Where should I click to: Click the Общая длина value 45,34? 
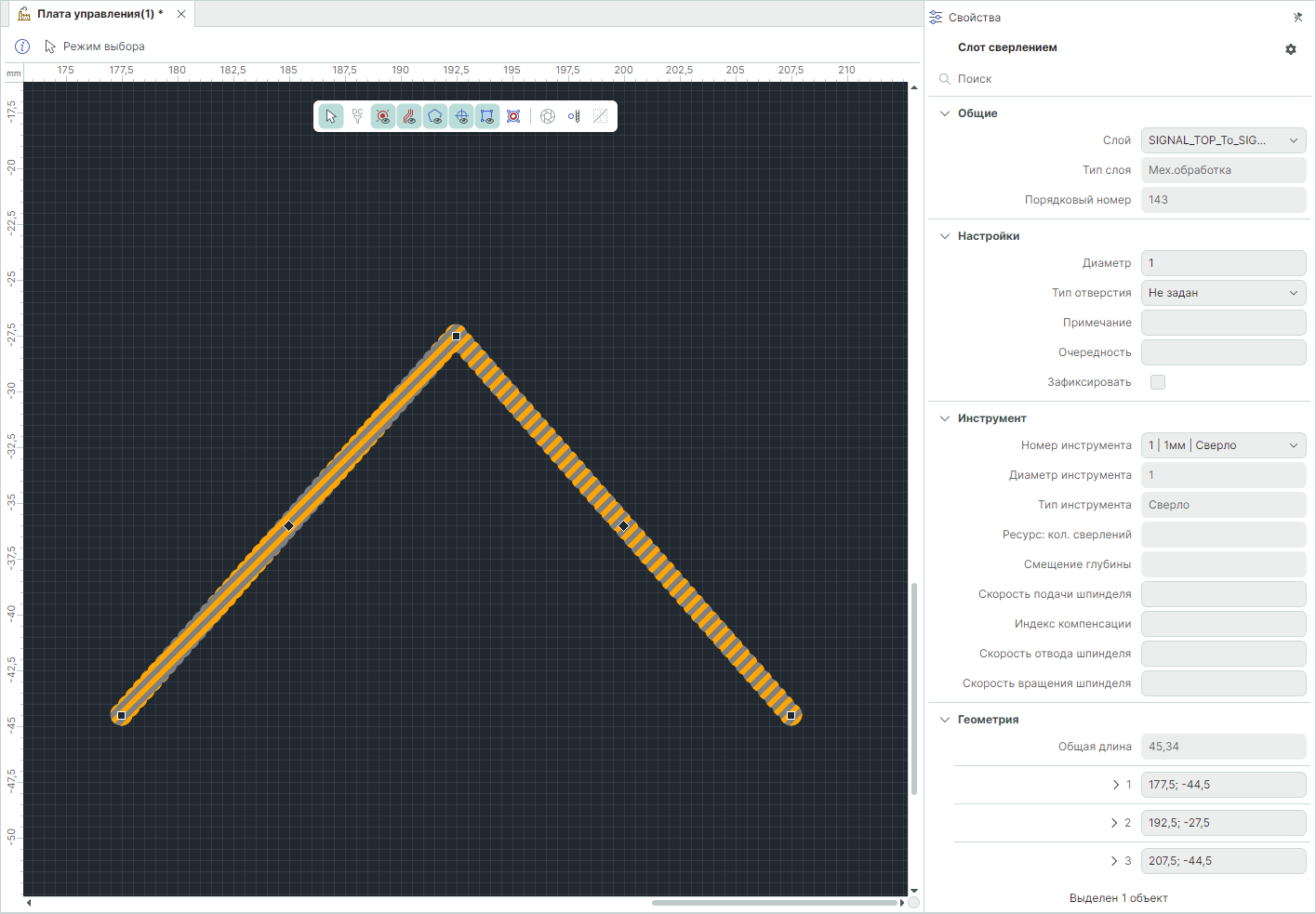pyautogui.click(x=1224, y=747)
